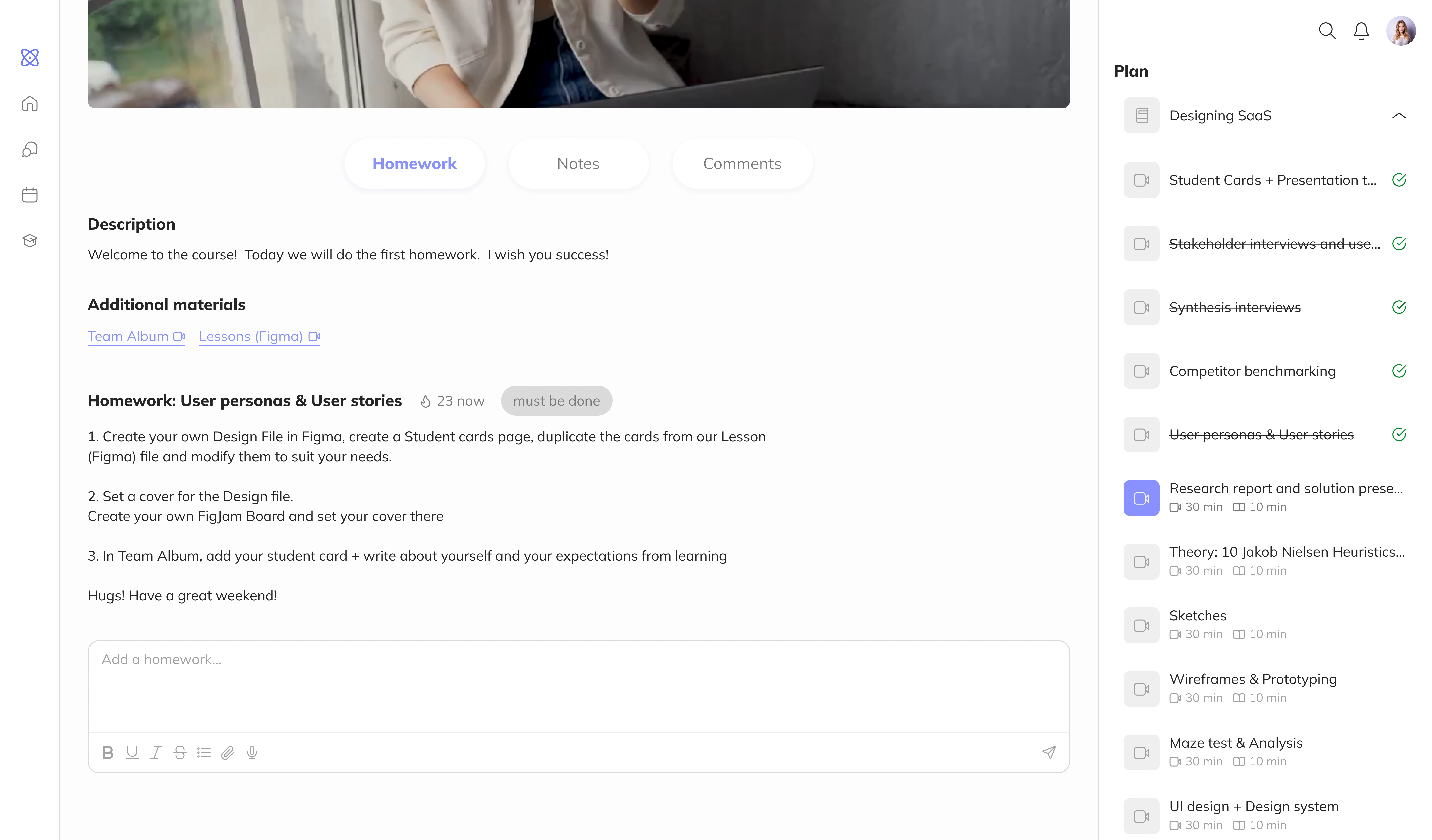The height and width of the screenshot is (840, 1432).
Task: Open notifications bell icon
Action: (x=1361, y=31)
